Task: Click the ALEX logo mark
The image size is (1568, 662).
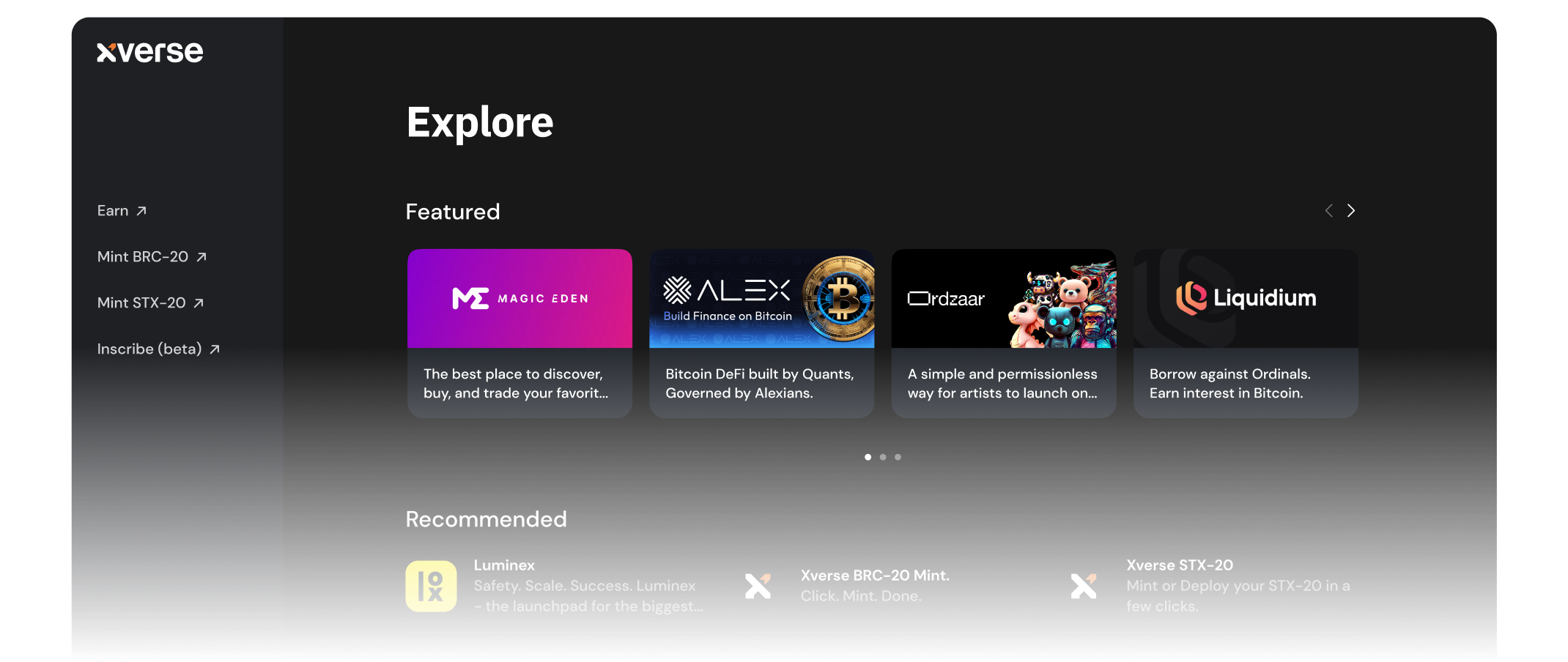Action: pyautogui.click(x=677, y=290)
